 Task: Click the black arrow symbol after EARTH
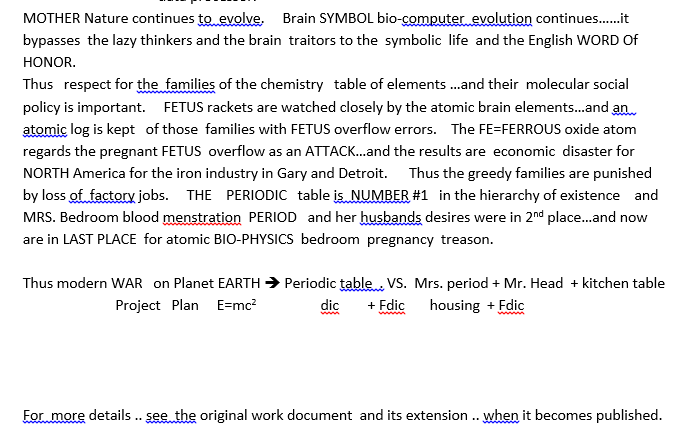272,283
